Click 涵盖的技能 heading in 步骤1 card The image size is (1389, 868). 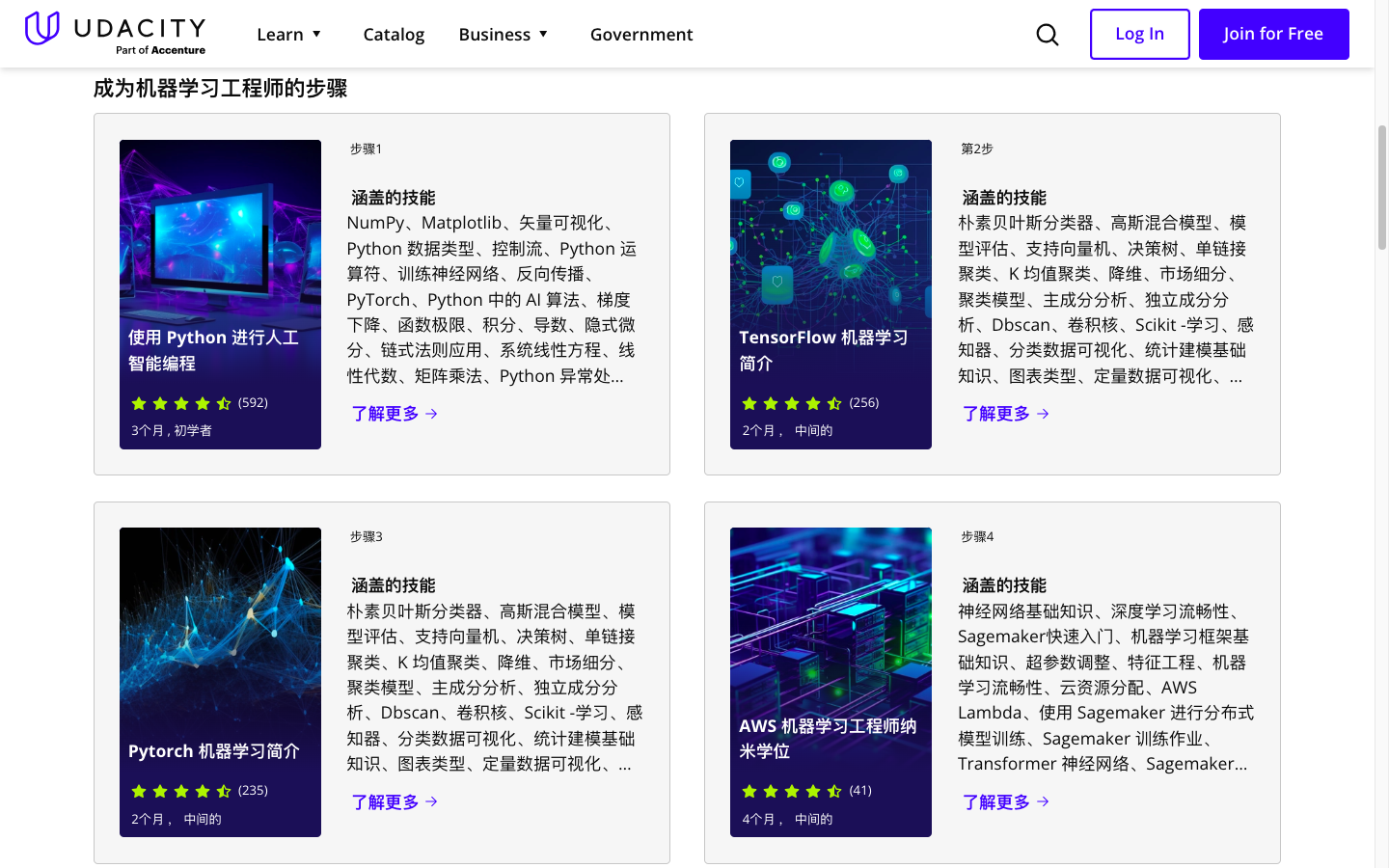[x=394, y=198]
